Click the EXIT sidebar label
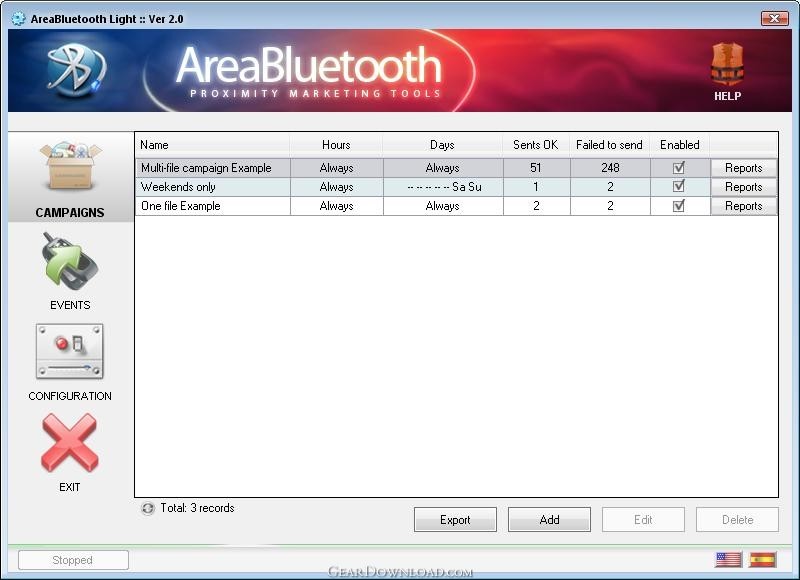Viewport: 800px width, 580px height. (x=69, y=487)
